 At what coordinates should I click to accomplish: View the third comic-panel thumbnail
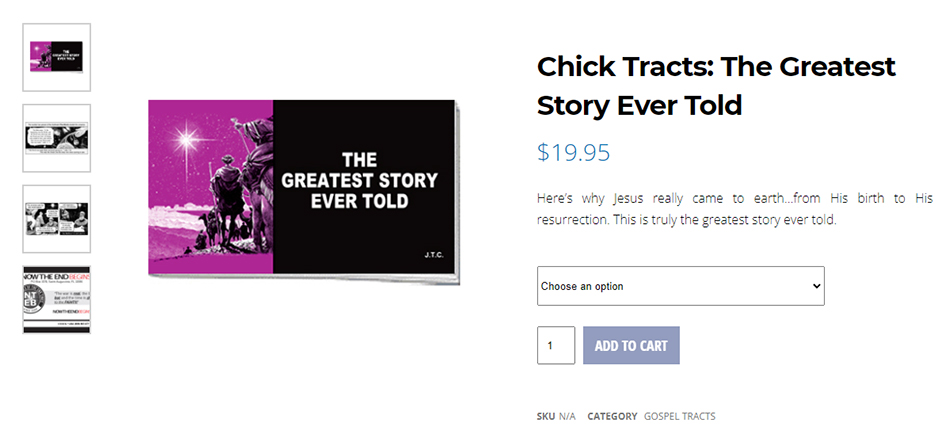click(56, 219)
